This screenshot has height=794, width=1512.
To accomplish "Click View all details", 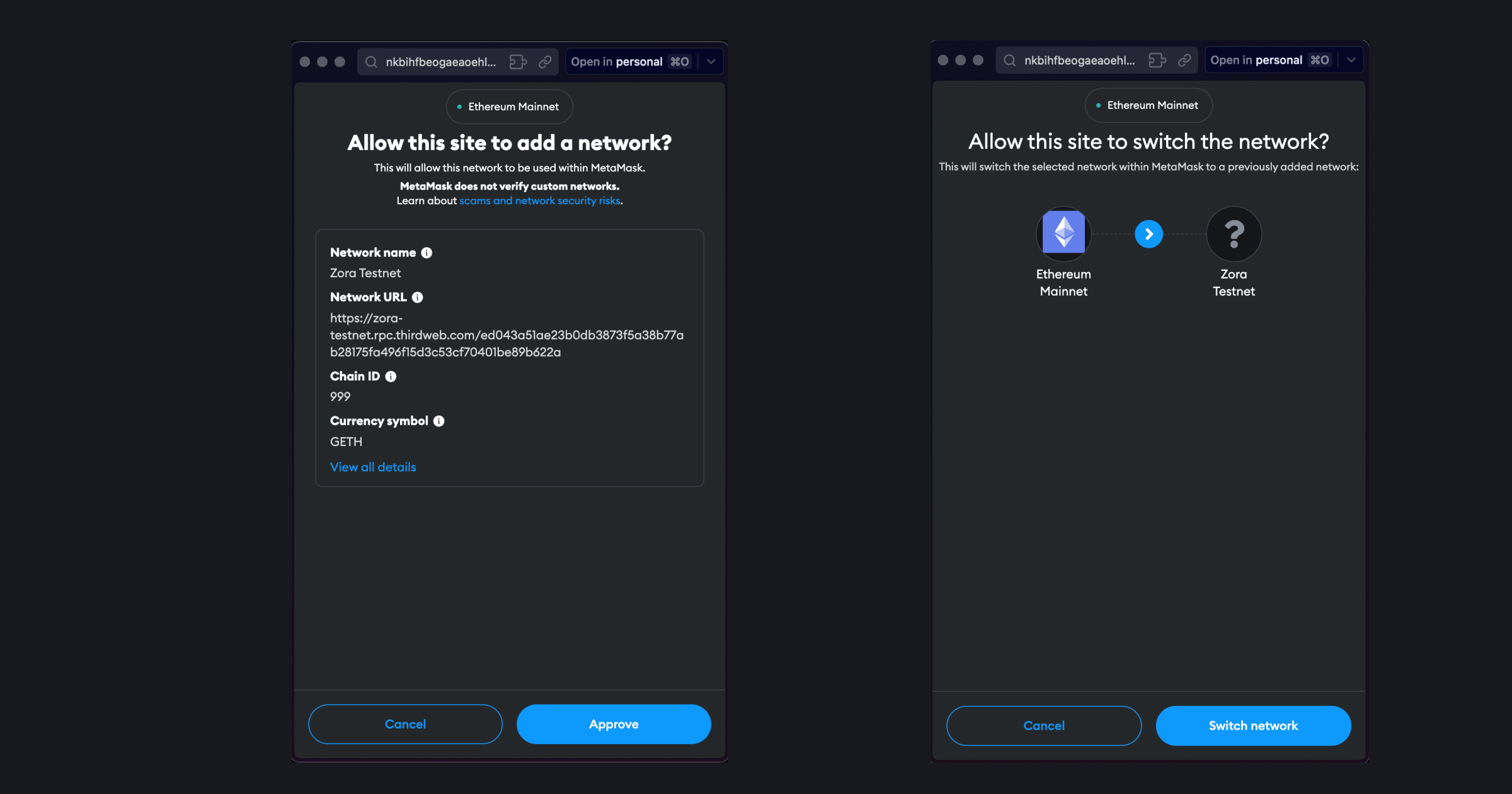I will (372, 467).
